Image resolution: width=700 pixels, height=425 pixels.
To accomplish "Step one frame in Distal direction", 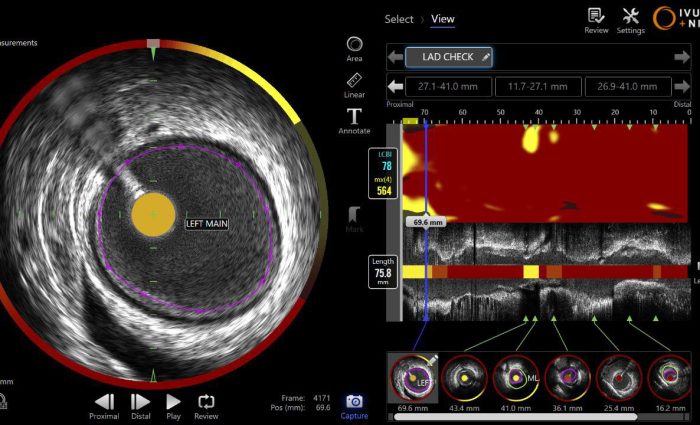I will point(140,404).
